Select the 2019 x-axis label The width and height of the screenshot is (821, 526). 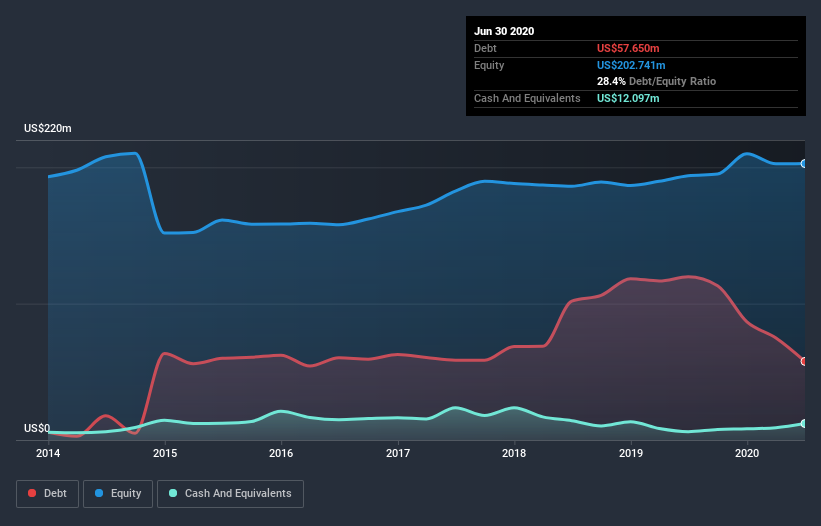(x=631, y=453)
